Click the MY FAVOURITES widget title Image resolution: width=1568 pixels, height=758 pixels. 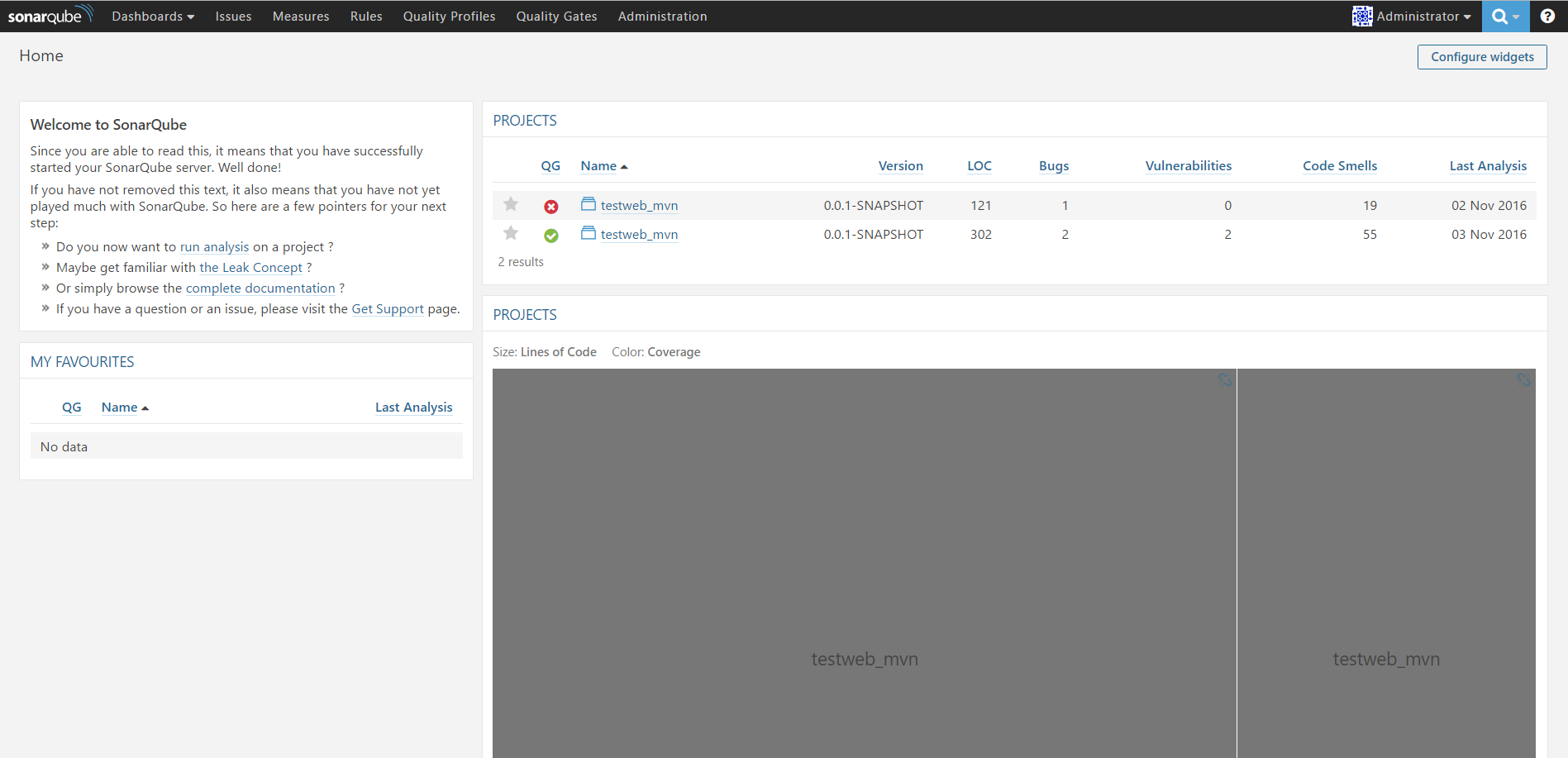[82, 362]
